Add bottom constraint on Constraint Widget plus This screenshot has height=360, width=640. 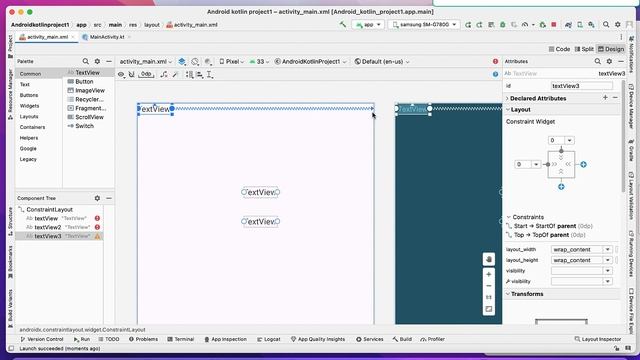[x=561, y=187]
